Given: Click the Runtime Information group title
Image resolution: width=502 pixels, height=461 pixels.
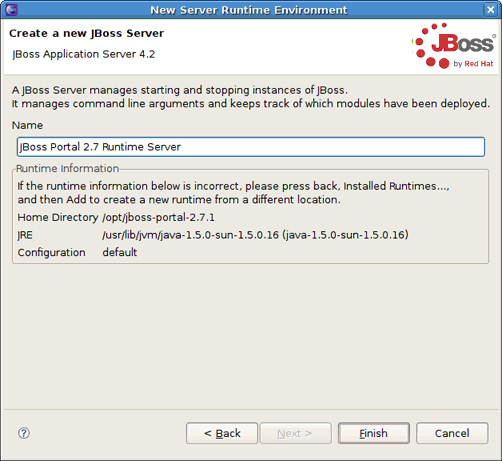Looking at the screenshot, I should click(67, 168).
